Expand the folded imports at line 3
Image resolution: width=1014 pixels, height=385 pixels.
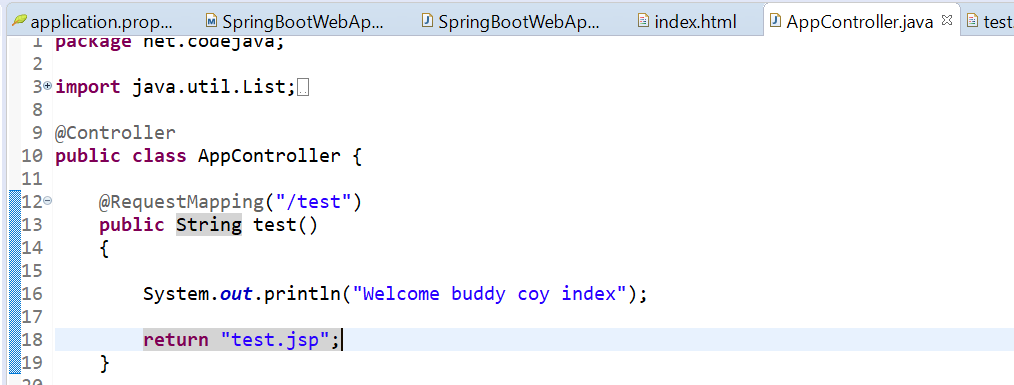click(x=47, y=87)
